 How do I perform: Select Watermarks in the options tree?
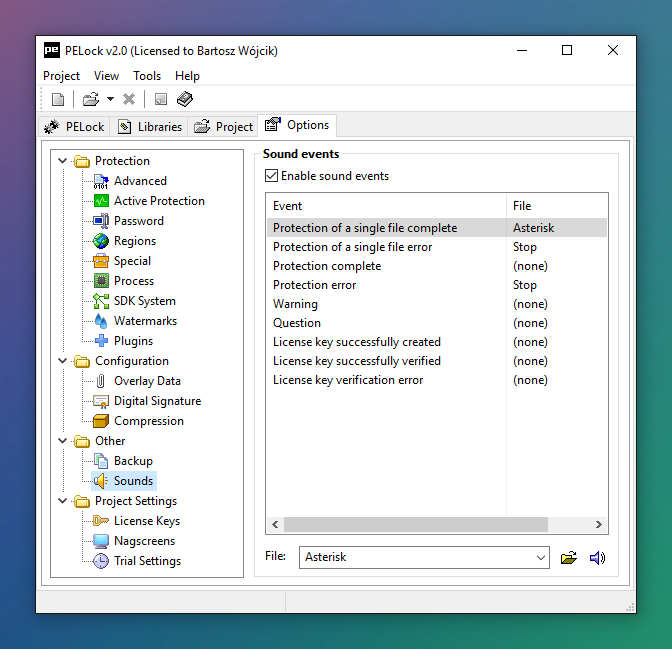145,321
